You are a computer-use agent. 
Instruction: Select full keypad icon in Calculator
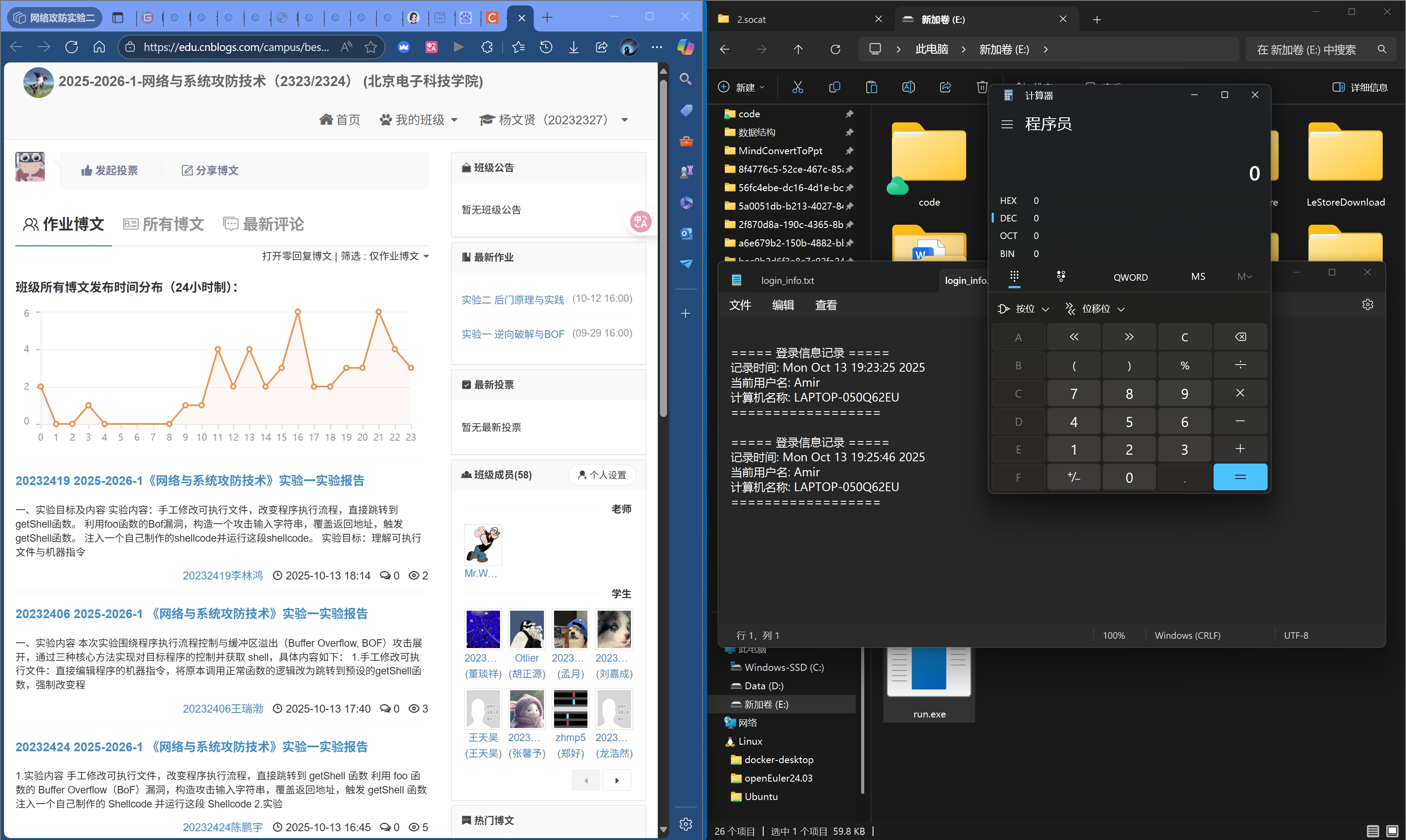[x=1015, y=276]
